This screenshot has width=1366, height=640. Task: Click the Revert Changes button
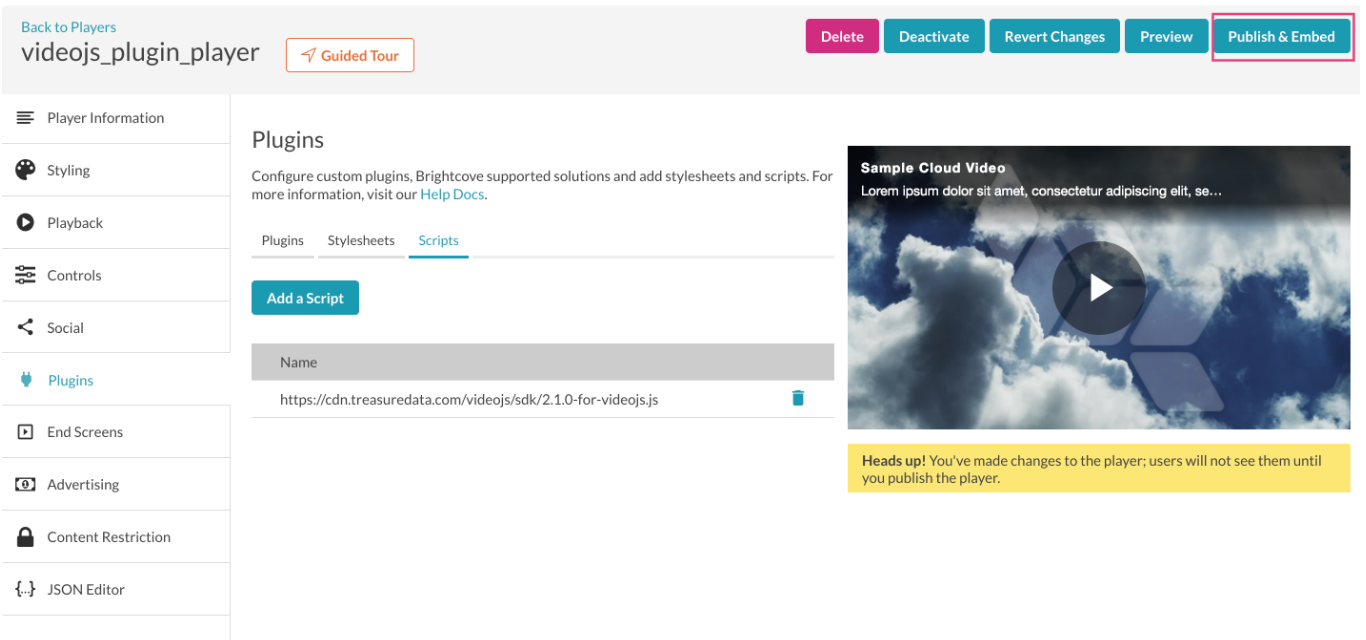1054,37
